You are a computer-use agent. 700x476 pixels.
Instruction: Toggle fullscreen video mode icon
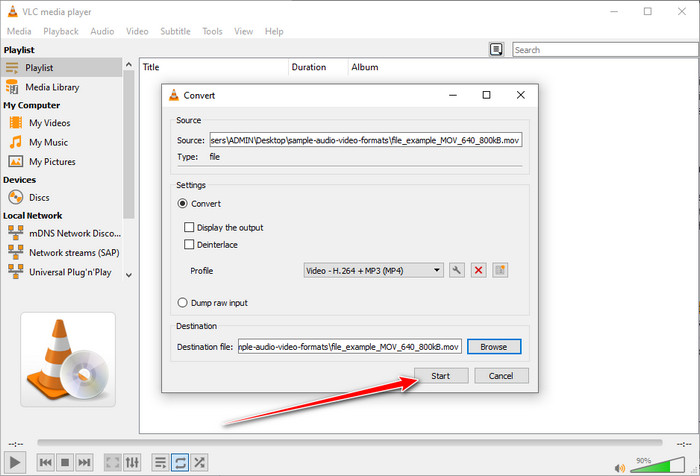point(112,462)
